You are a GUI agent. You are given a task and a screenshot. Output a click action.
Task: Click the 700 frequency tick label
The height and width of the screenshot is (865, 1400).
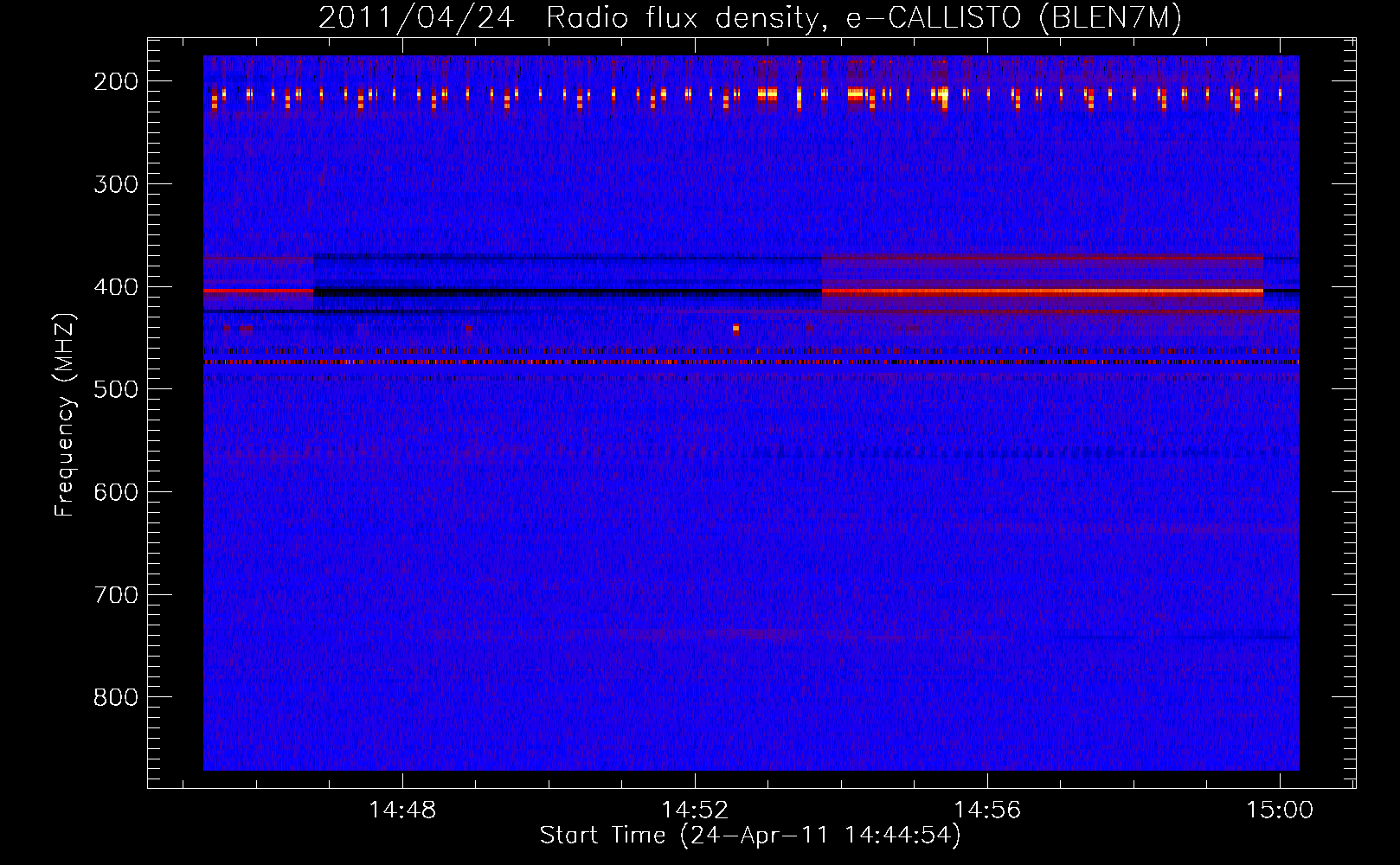(115, 595)
